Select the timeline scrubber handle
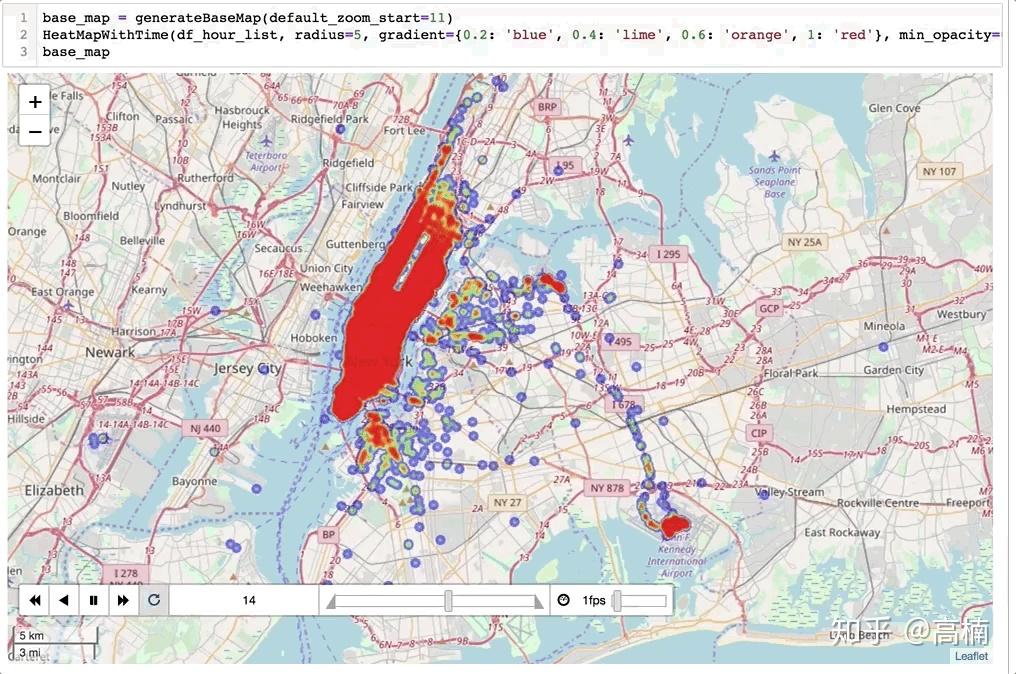1016x674 pixels. [447, 600]
